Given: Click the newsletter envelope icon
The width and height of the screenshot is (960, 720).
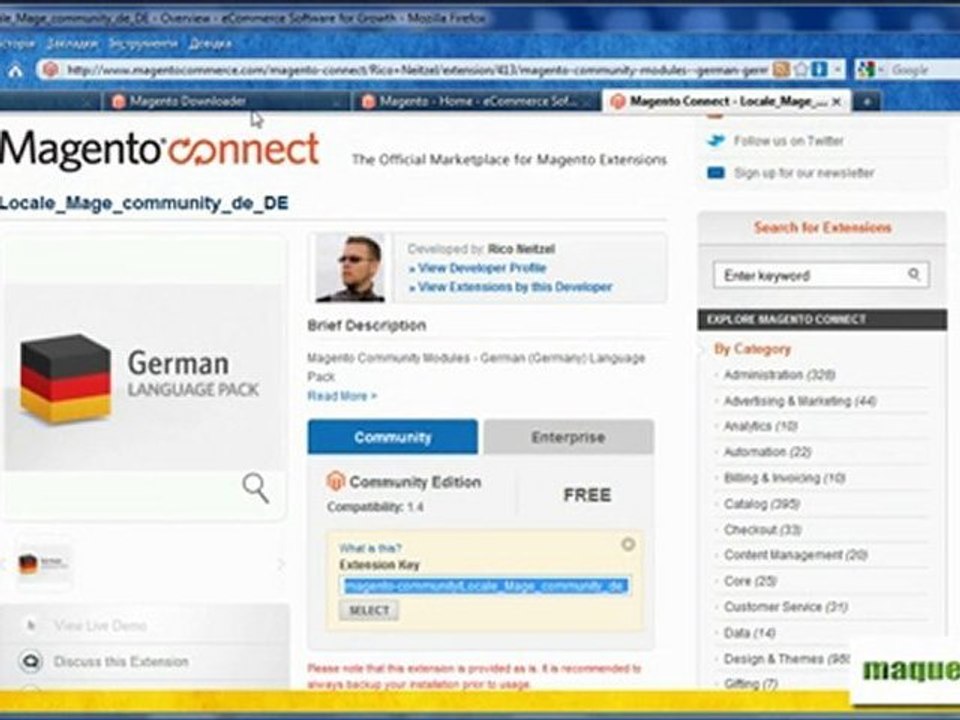Looking at the screenshot, I should click(715, 173).
